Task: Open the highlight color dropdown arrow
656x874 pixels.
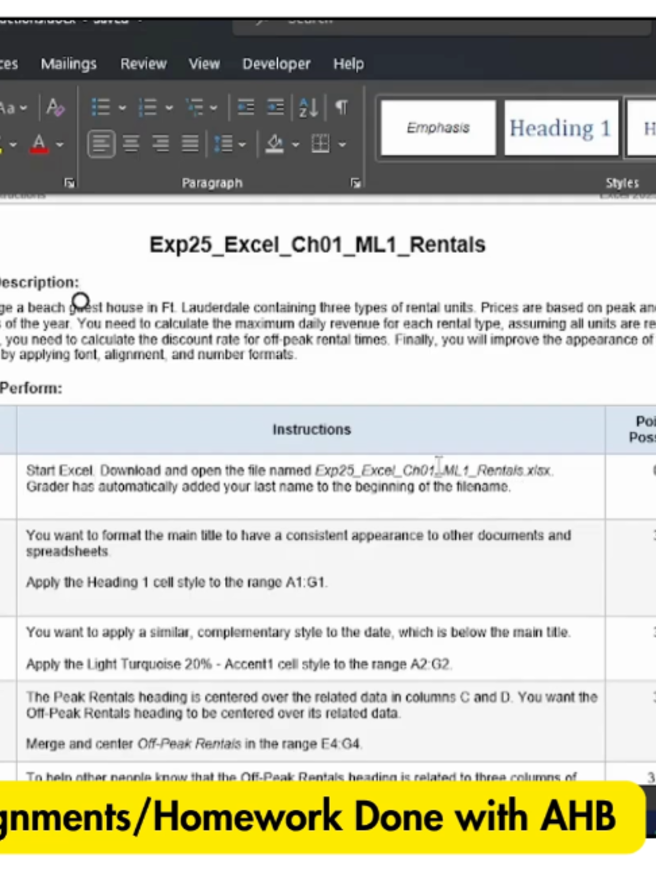Action: [13, 145]
